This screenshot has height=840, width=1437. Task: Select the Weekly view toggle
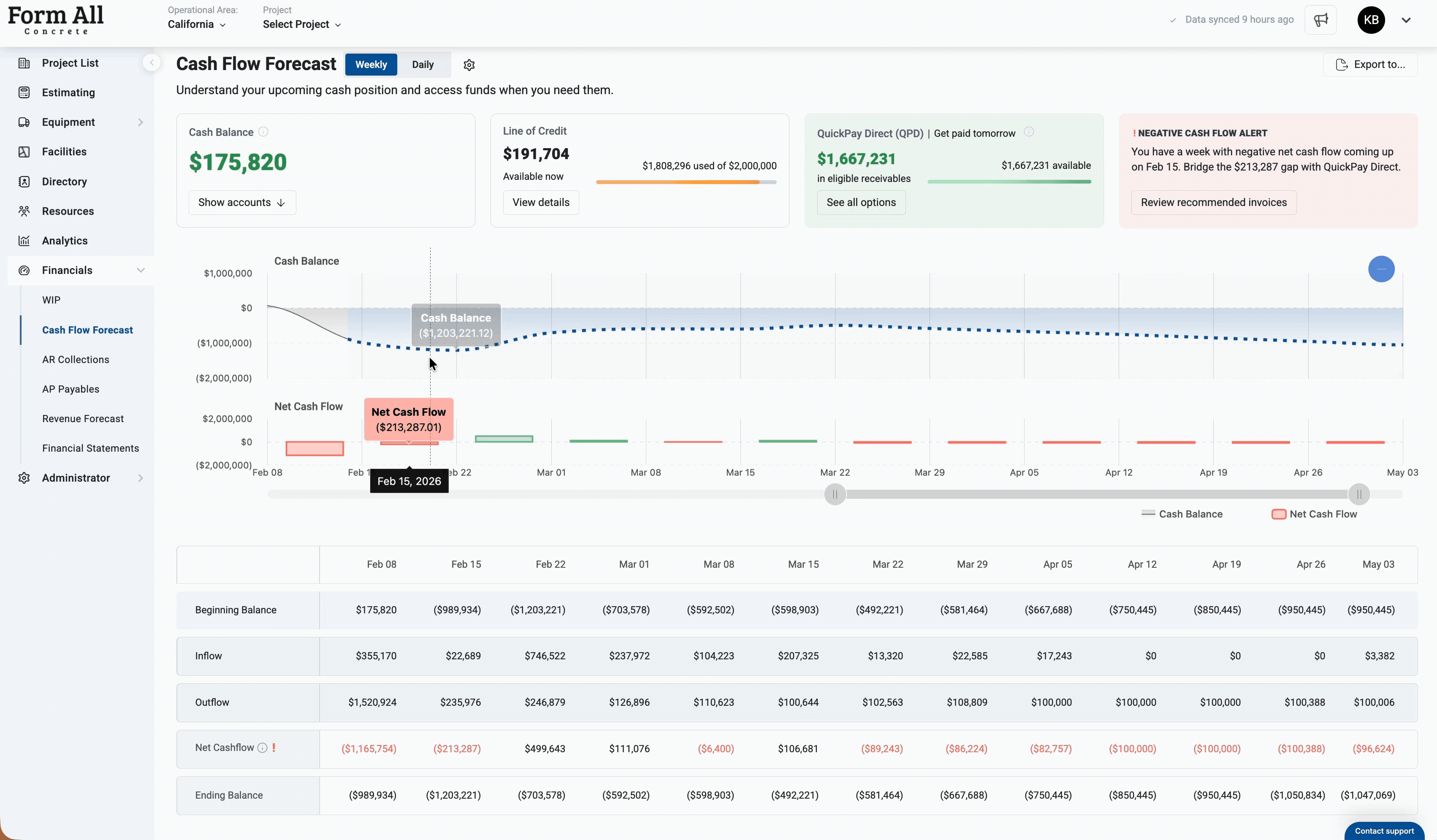tap(371, 65)
